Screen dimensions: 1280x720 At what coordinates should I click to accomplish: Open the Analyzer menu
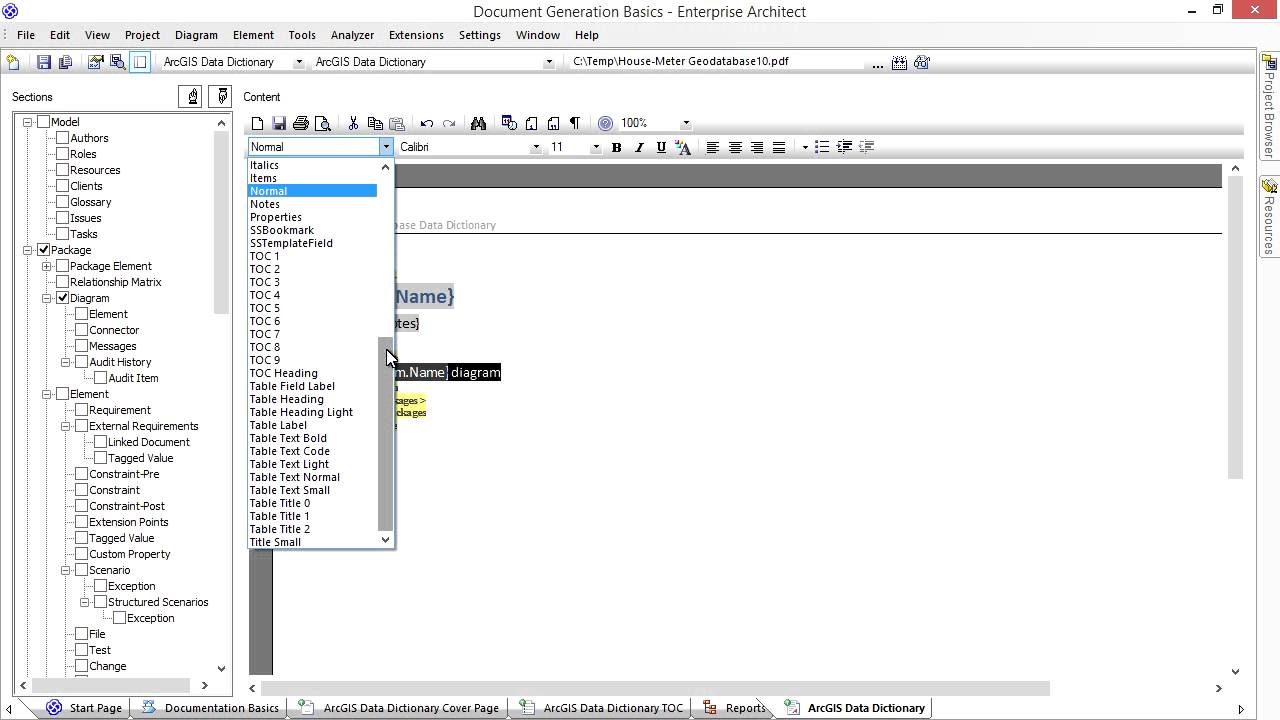click(x=352, y=35)
